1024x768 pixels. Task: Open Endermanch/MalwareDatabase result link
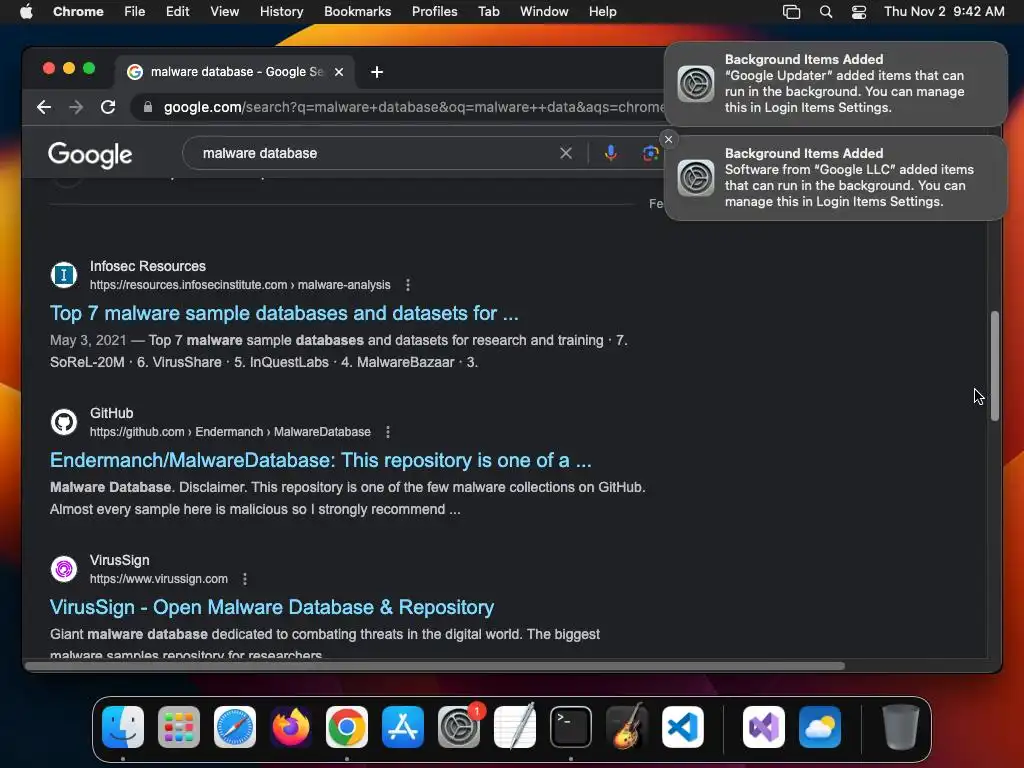[x=321, y=460]
